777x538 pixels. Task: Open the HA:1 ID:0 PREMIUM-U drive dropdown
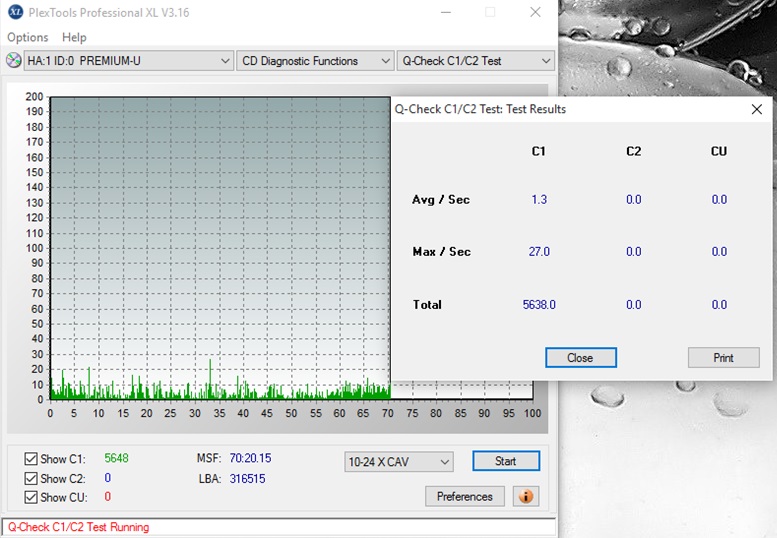point(129,61)
